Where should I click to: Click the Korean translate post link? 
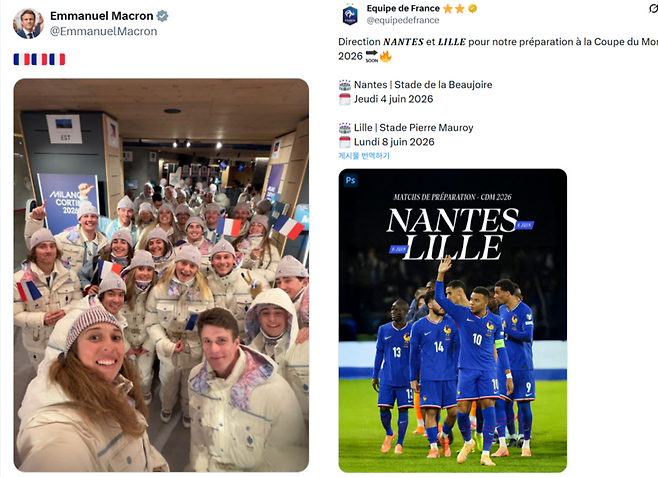coord(364,156)
